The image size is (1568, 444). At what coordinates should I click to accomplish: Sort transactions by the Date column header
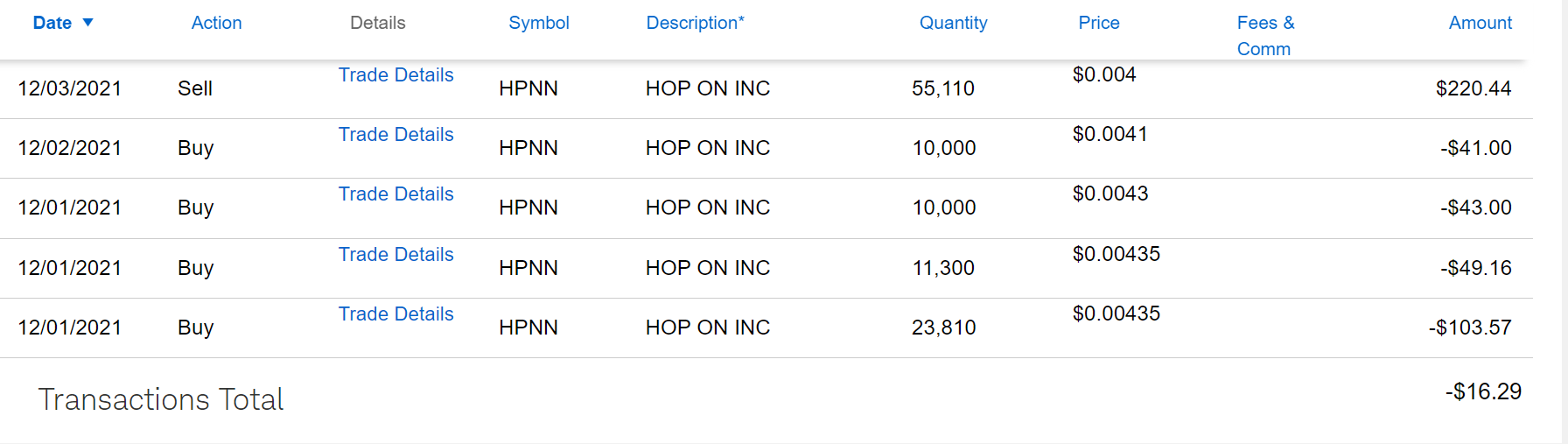(x=52, y=24)
